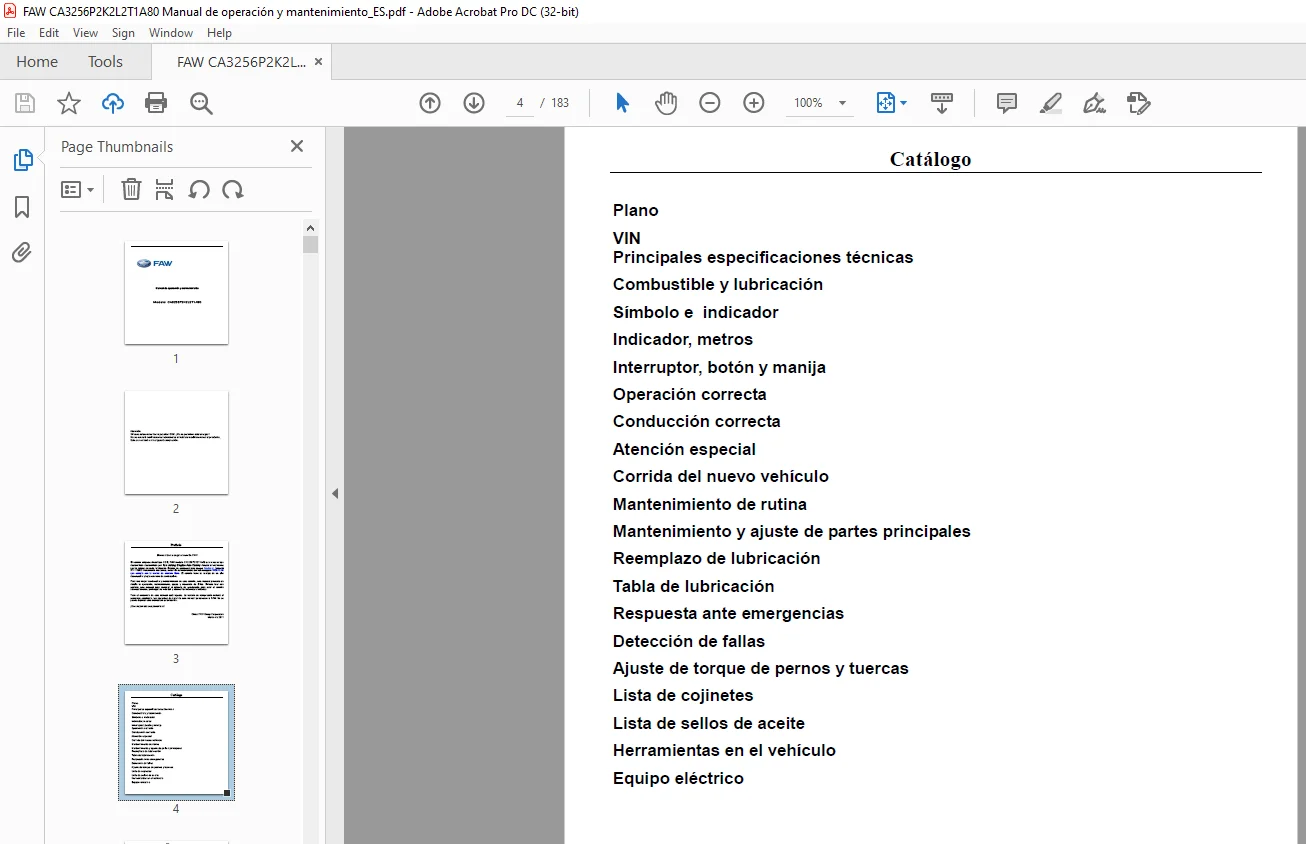The image size is (1306, 844).
Task: Click 'Plano' catalog entry
Action: (636, 210)
